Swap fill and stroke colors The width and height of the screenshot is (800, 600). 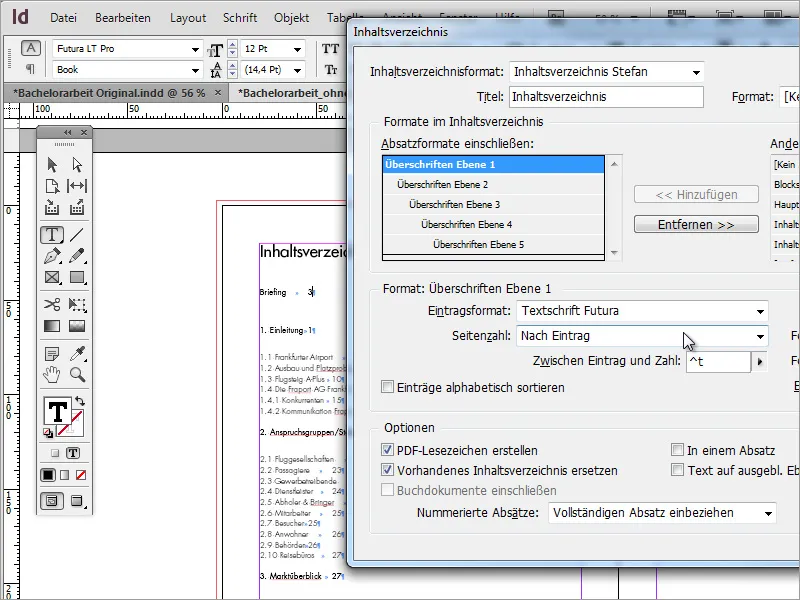[80, 401]
